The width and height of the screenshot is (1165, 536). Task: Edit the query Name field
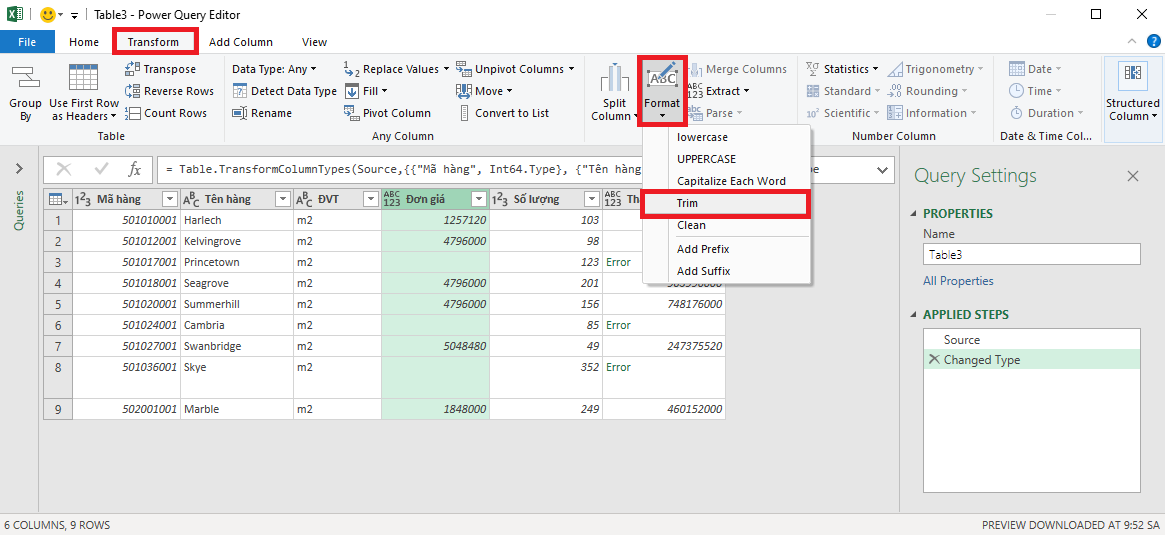click(x=1031, y=254)
